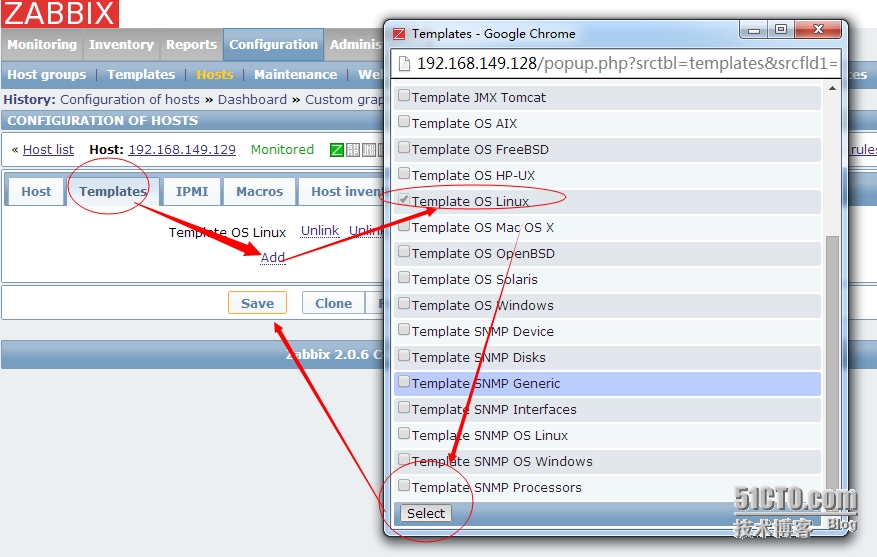Tick the Template OS HP-UX checkbox
The width and height of the screenshot is (877, 557).
point(404,173)
